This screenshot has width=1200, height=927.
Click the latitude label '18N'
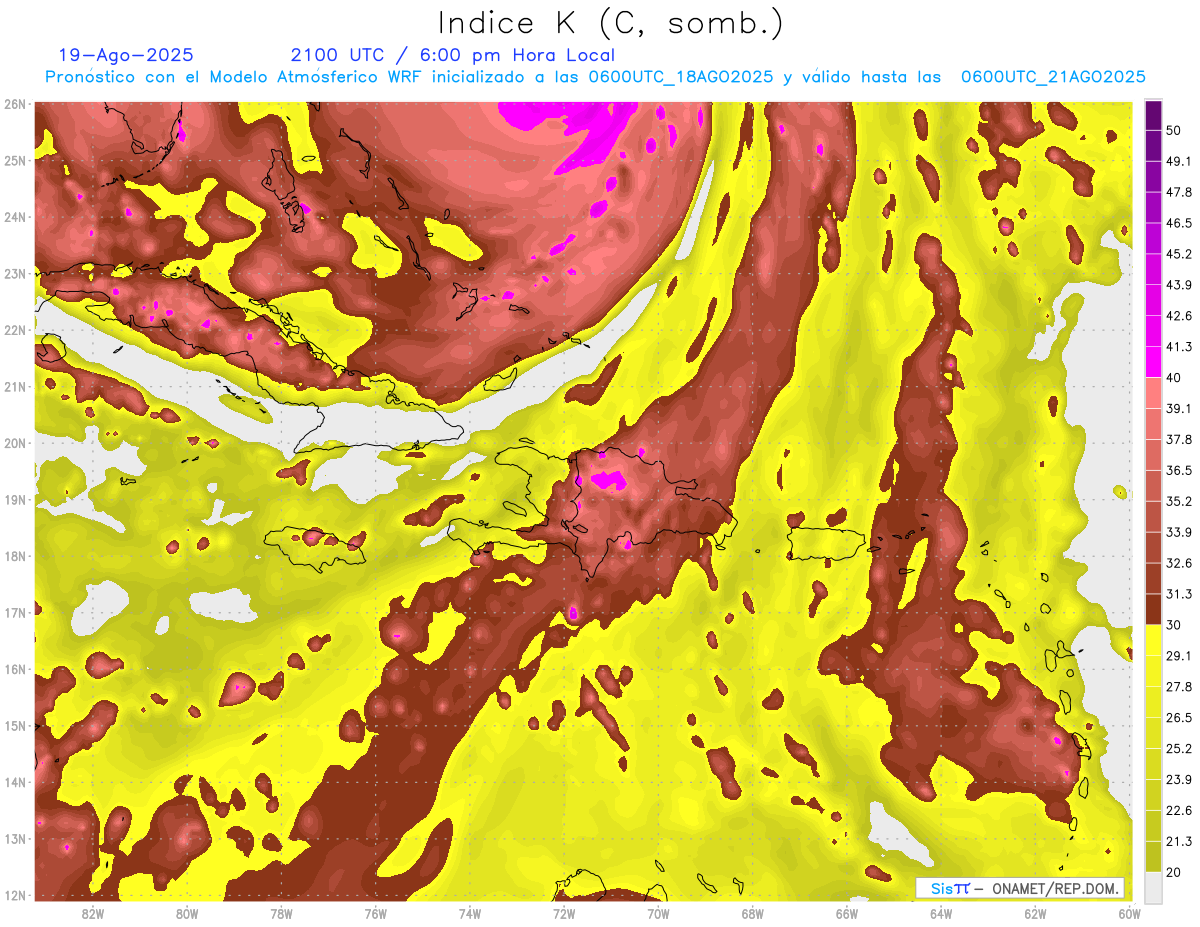(15, 555)
